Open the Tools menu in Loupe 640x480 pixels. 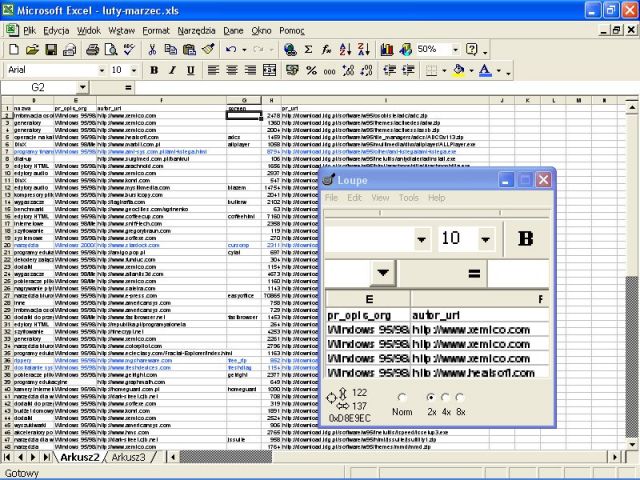409,198
